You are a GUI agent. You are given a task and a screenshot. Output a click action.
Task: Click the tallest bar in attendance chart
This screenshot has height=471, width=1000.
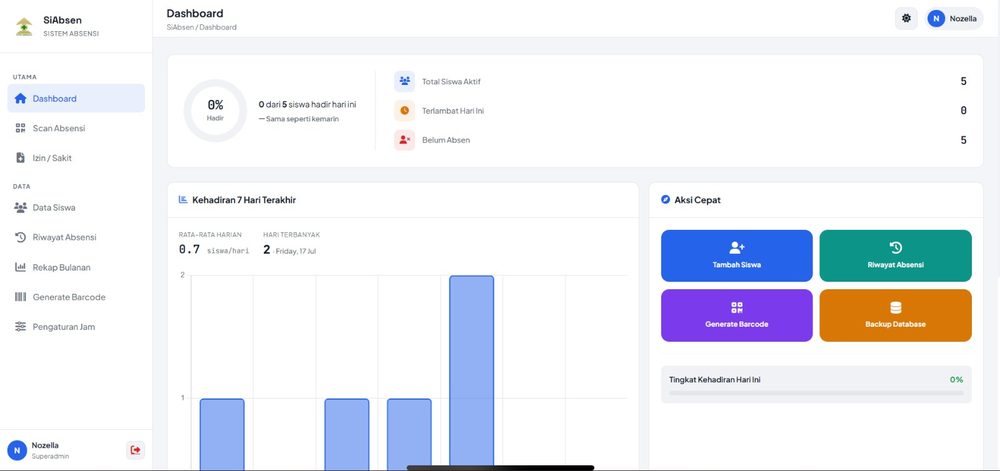click(471, 371)
